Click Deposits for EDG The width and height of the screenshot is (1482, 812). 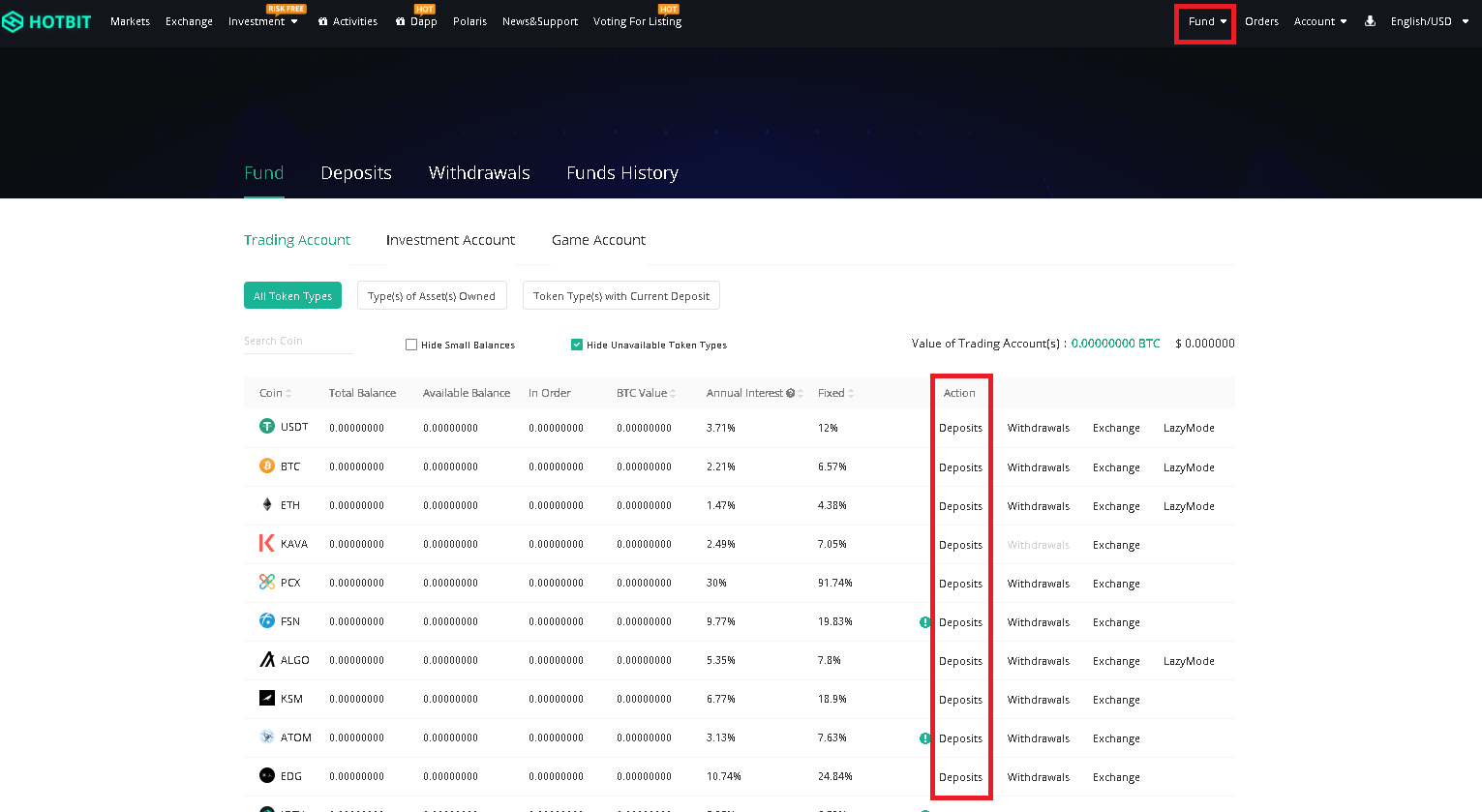tap(960, 777)
